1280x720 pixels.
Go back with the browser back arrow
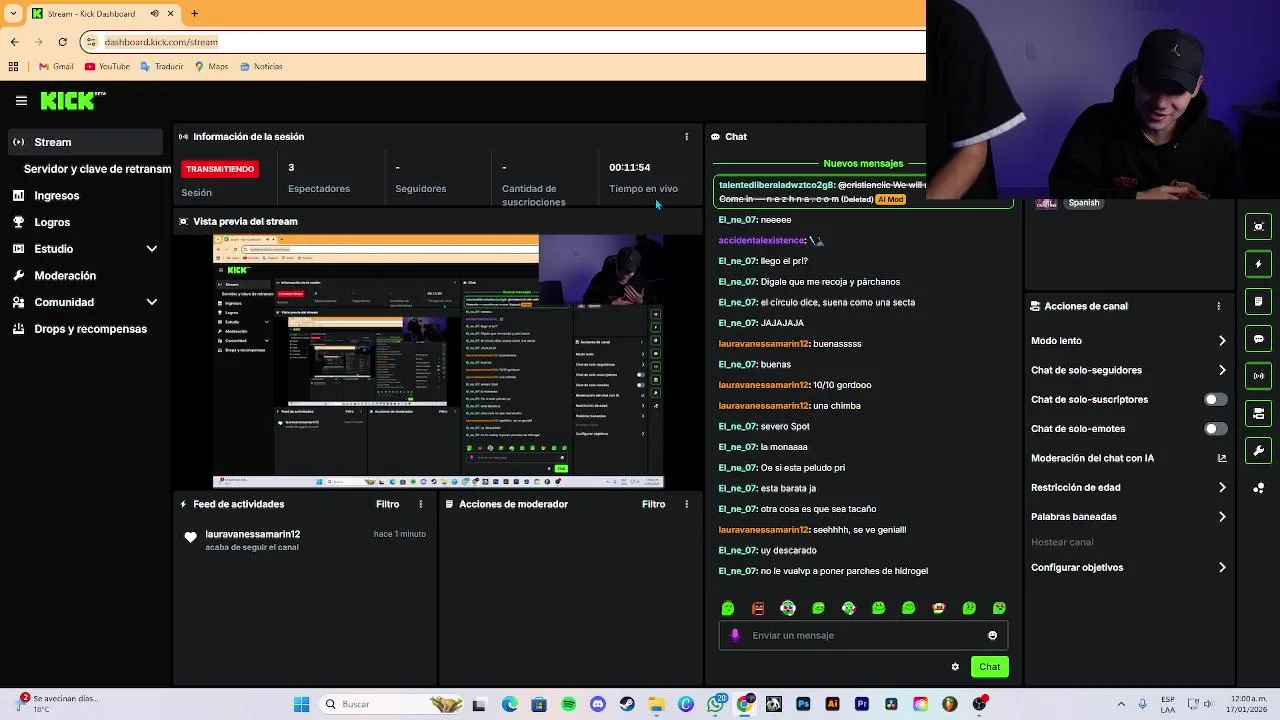point(14,42)
